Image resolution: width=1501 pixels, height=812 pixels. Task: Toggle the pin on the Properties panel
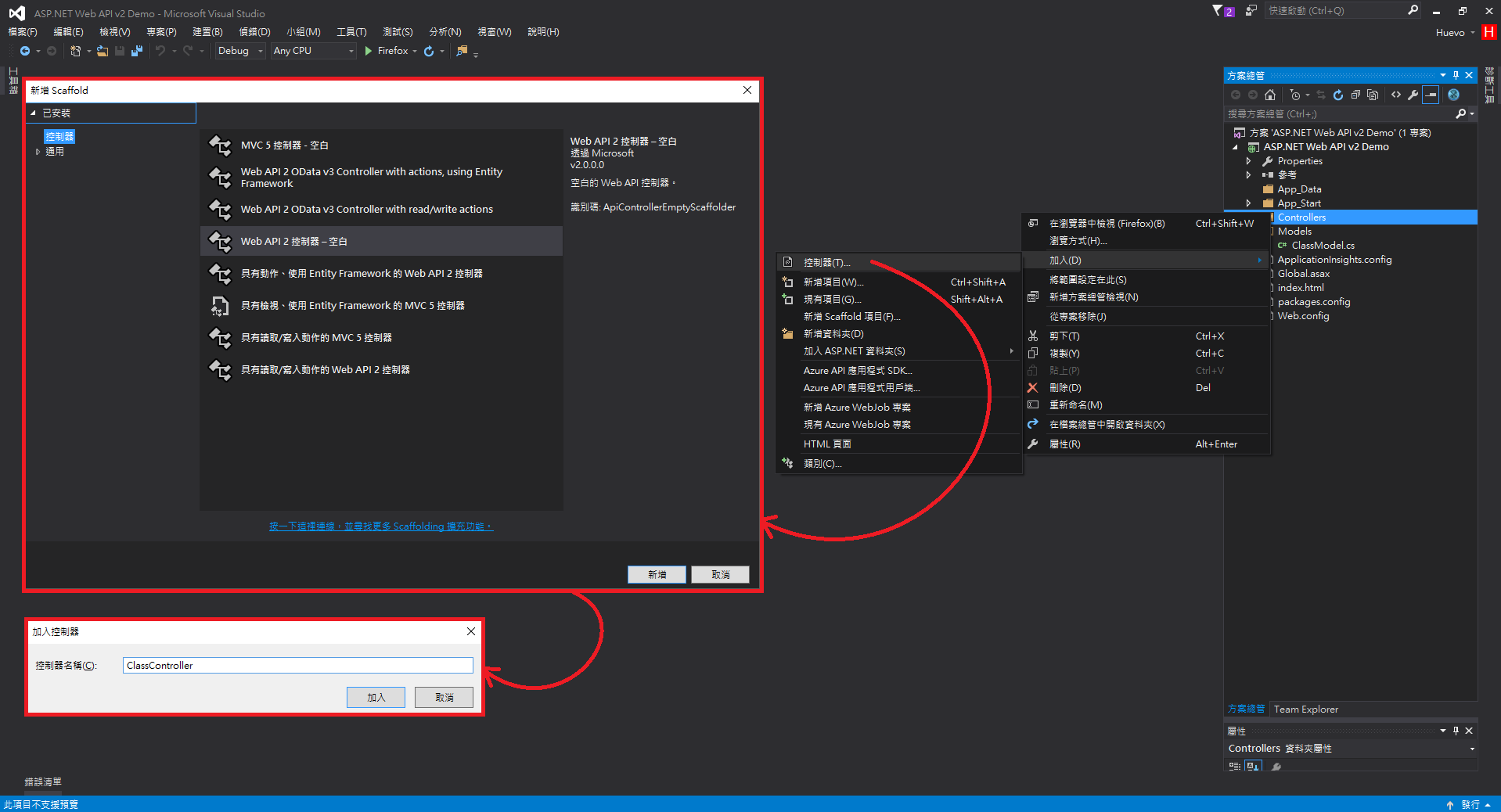(x=1456, y=731)
